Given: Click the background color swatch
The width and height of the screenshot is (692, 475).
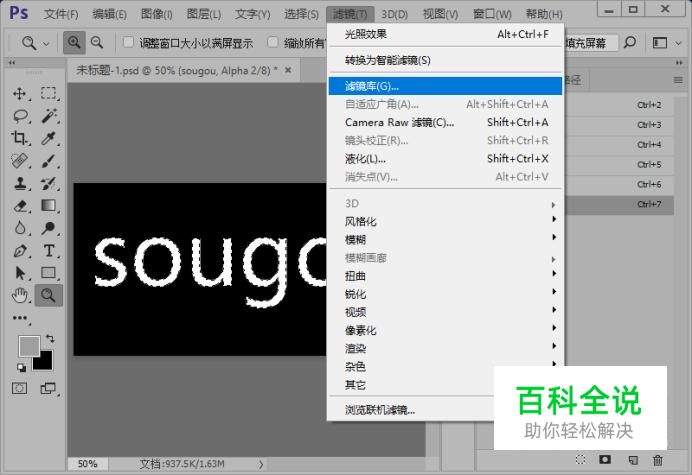Looking at the screenshot, I should click(45, 363).
